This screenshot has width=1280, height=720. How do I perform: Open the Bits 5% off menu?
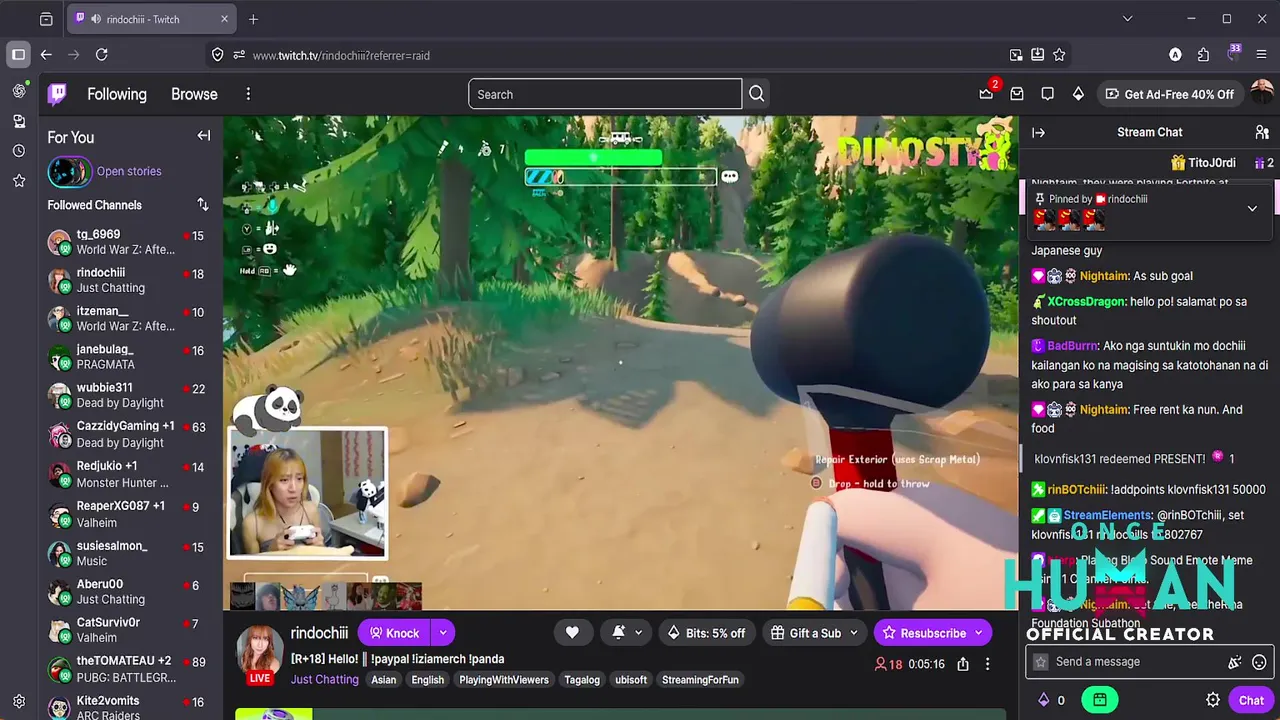[x=707, y=633]
